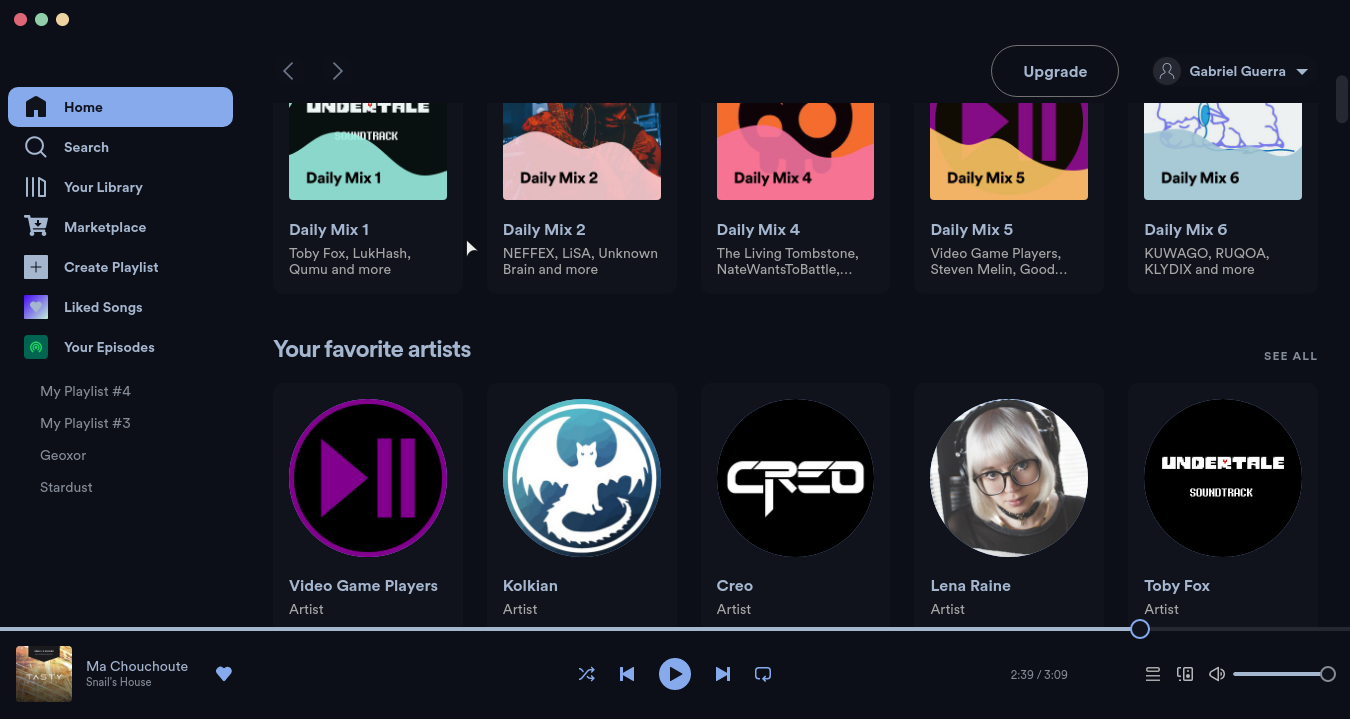Image resolution: width=1350 pixels, height=719 pixels.
Task: Open the Toby Fox artist image
Action: point(1223,478)
